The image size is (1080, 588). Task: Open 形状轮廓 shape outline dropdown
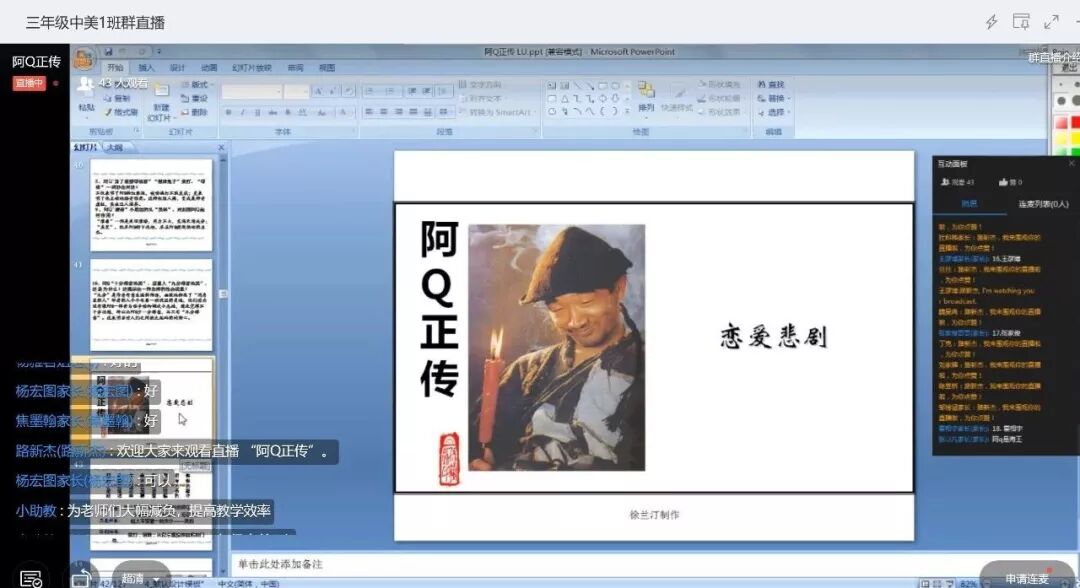(719, 98)
